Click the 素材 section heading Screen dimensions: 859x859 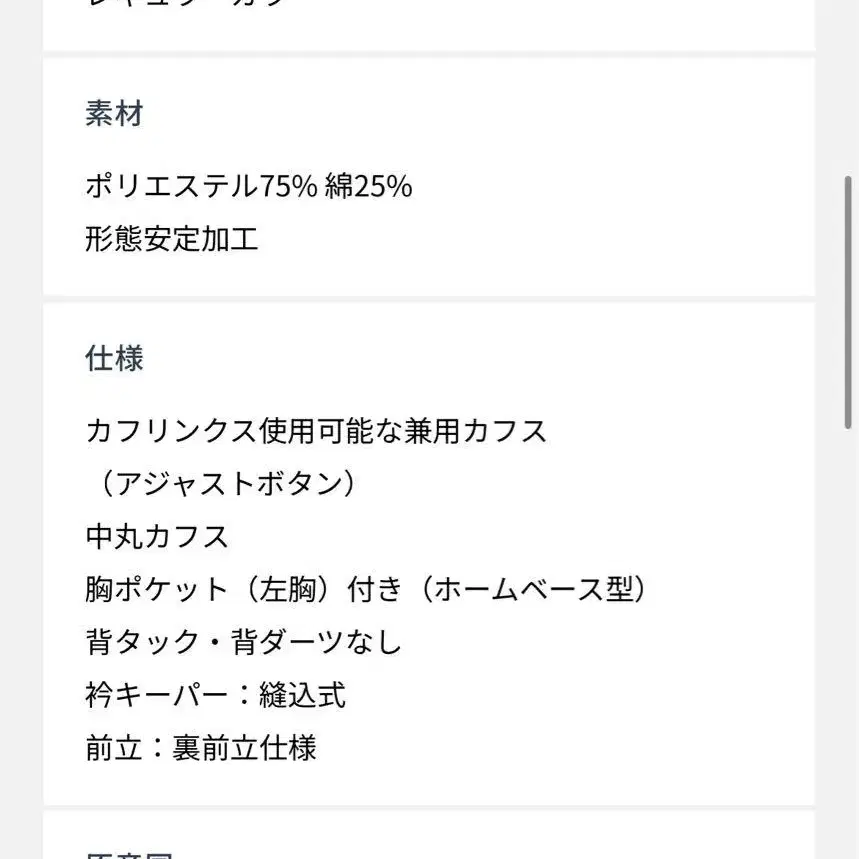[114, 114]
